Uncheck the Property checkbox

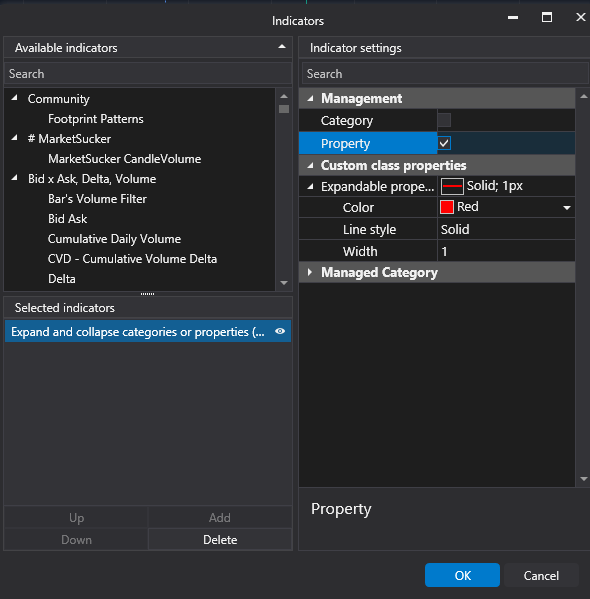click(x=444, y=143)
